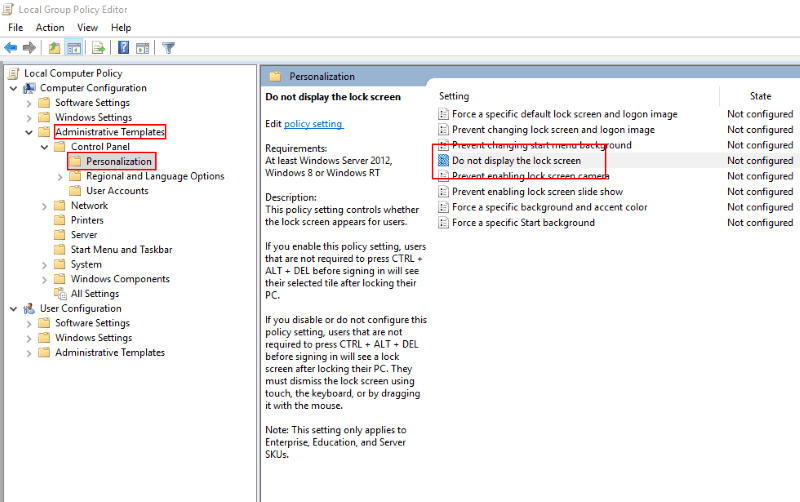The height and width of the screenshot is (502, 800).
Task: Sort by the Setting column header
Action: pos(454,96)
